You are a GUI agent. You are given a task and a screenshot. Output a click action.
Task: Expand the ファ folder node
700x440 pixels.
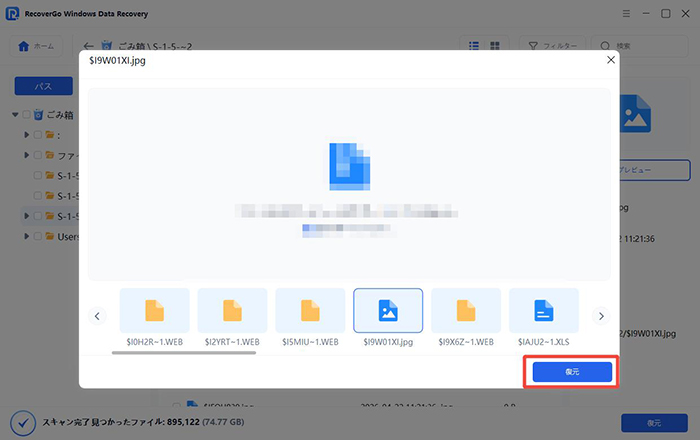coord(26,155)
